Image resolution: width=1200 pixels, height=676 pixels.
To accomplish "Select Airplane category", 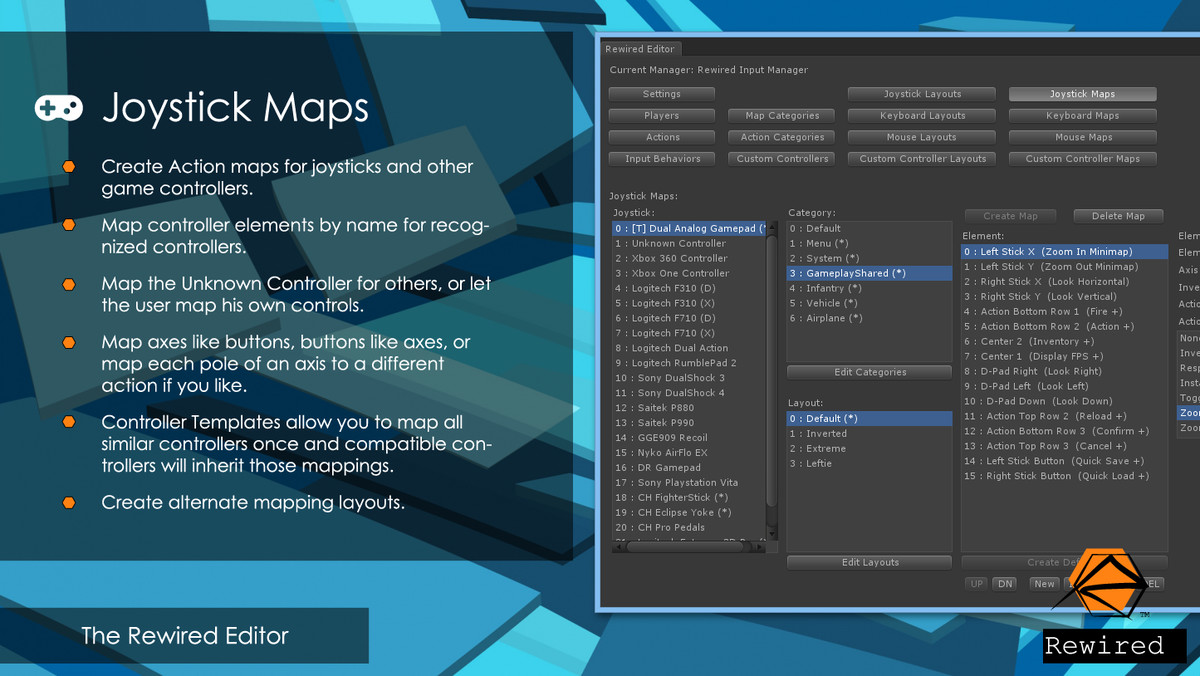I will (x=869, y=319).
